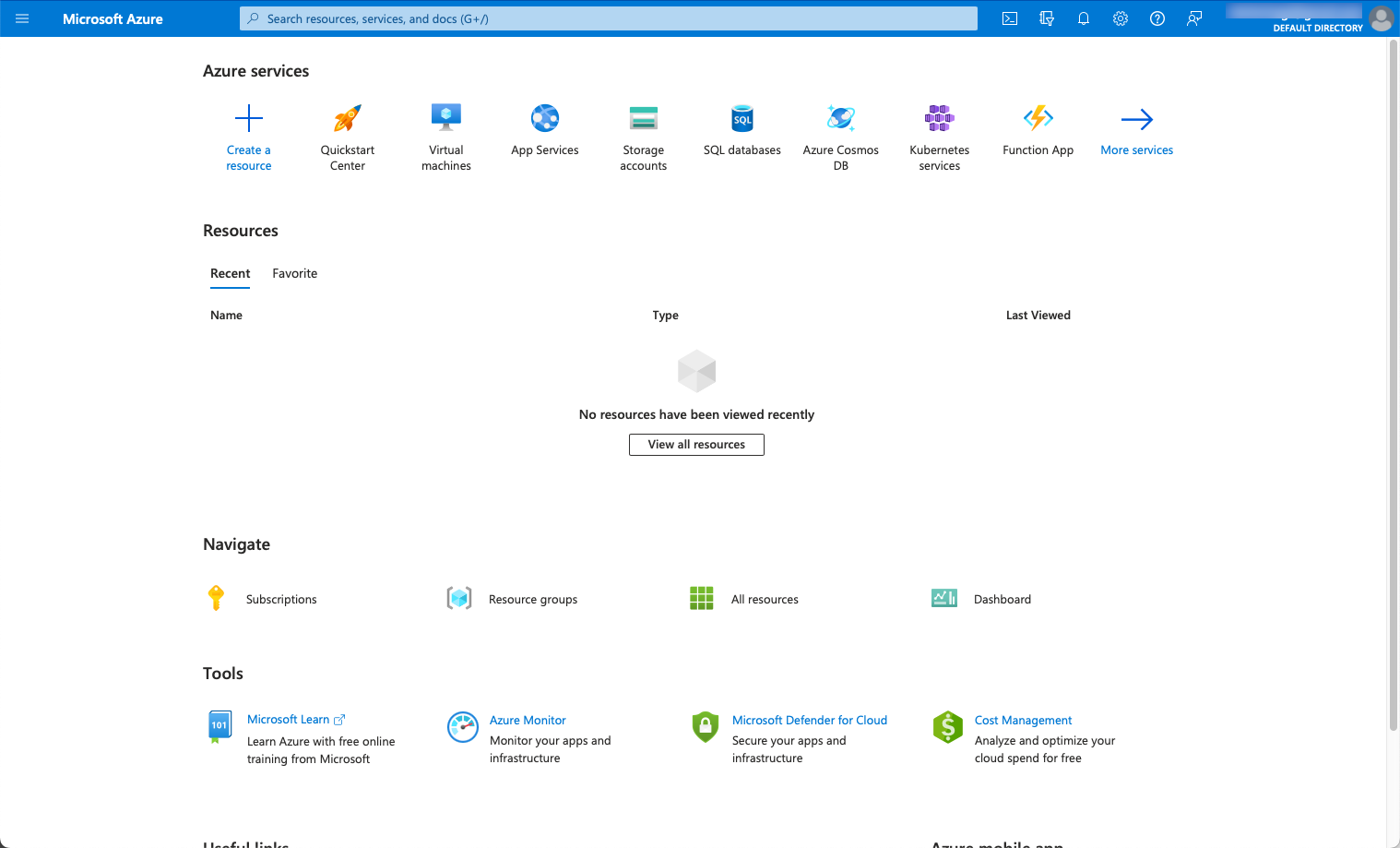
Task: Open Storage accounts service icon
Action: pyautogui.click(x=643, y=118)
